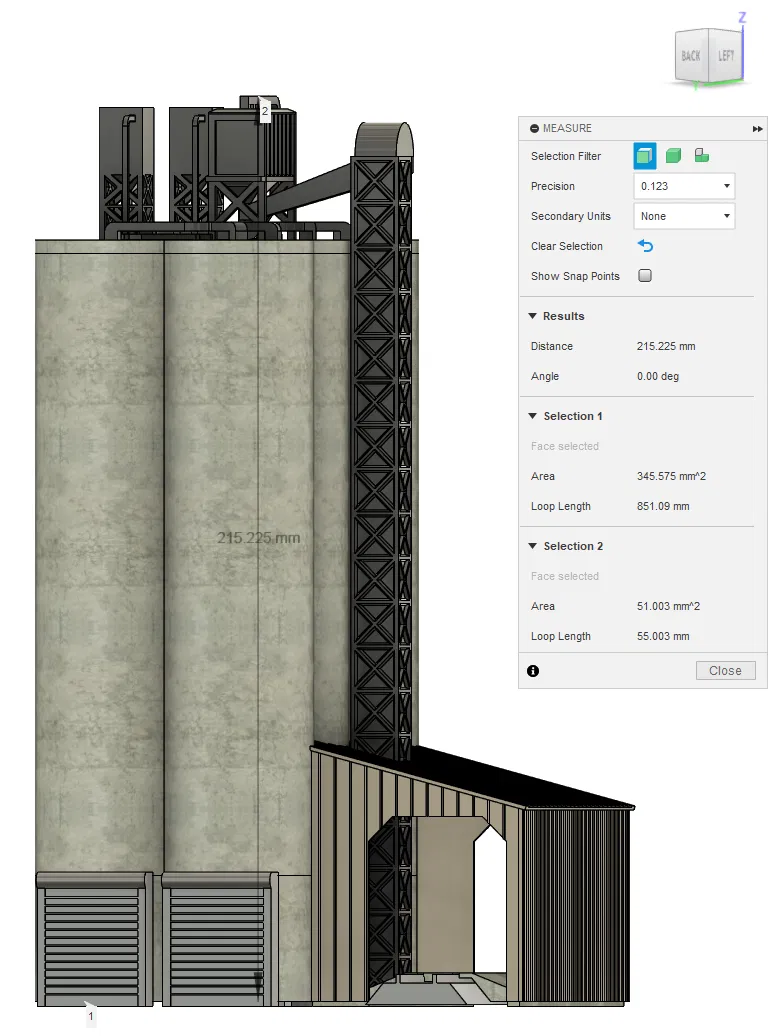
Task: Collapse the Selection 1 section
Action: click(533, 416)
